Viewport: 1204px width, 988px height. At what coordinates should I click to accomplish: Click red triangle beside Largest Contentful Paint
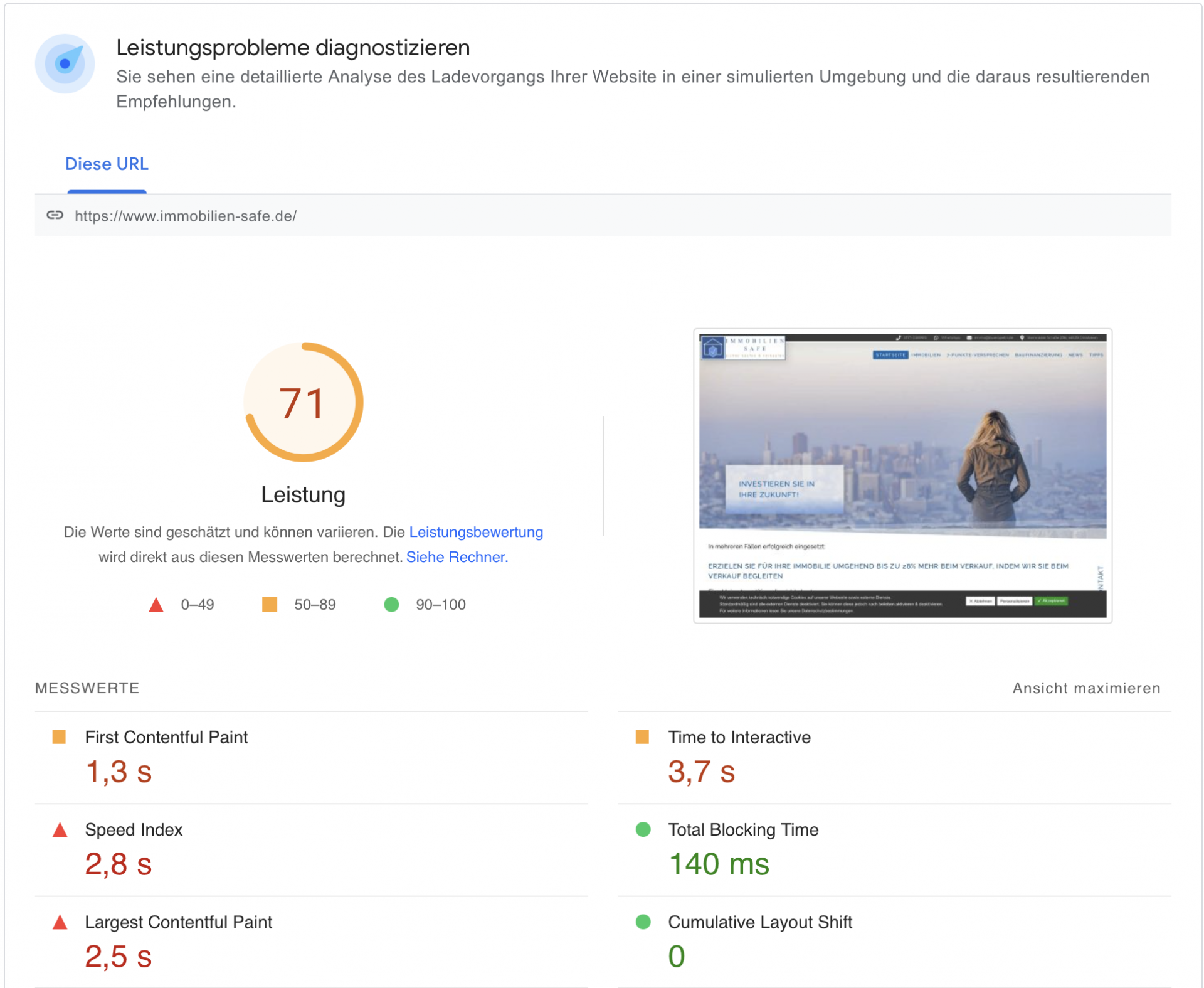point(60,922)
